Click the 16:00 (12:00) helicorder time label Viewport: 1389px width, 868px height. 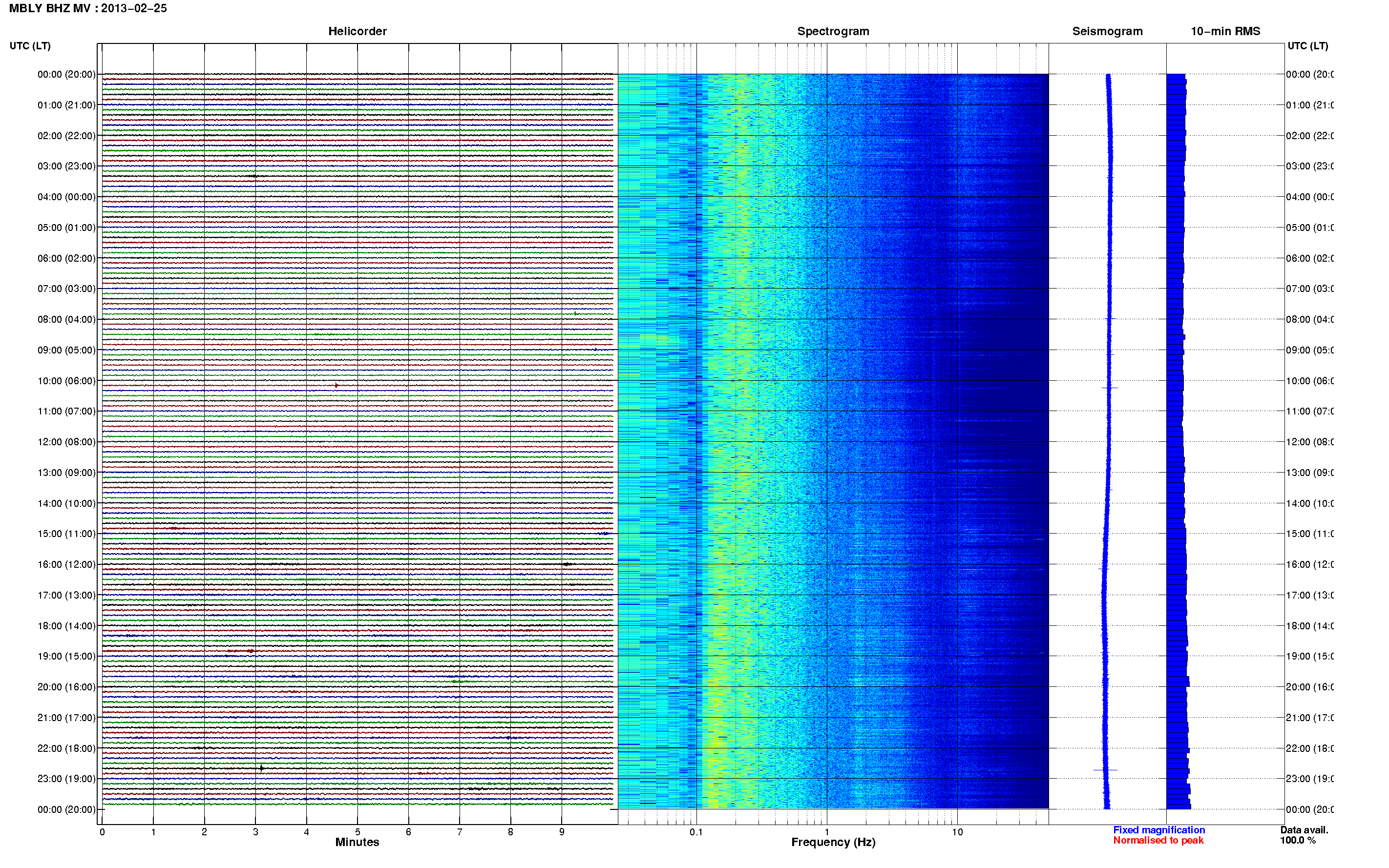point(66,564)
